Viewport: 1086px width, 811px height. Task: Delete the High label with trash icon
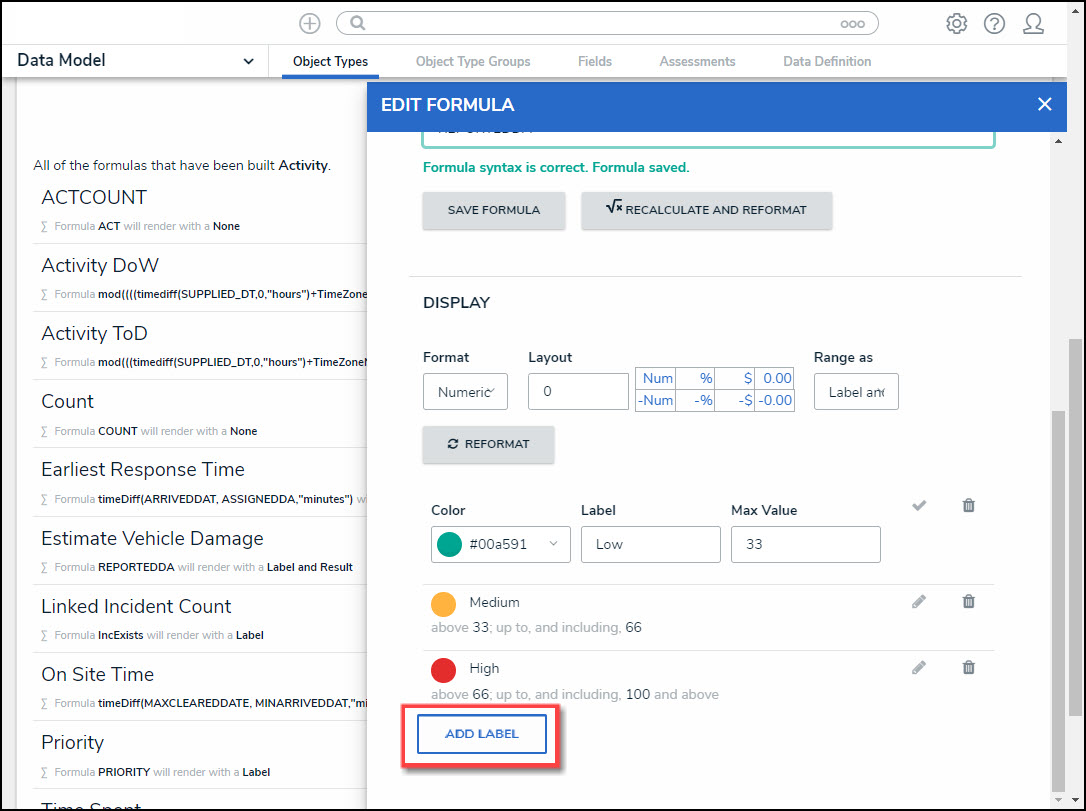[x=968, y=668]
